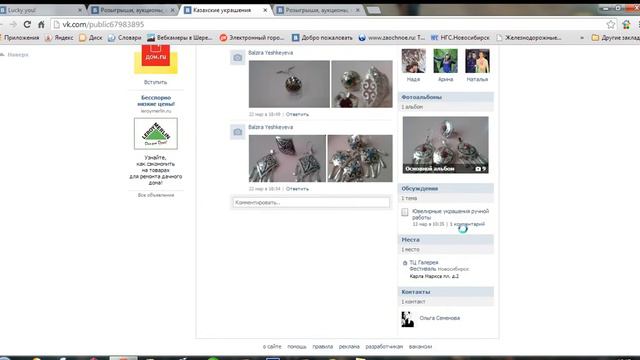
Task: Open the single brooch photo thumbnail
Action: [289, 84]
